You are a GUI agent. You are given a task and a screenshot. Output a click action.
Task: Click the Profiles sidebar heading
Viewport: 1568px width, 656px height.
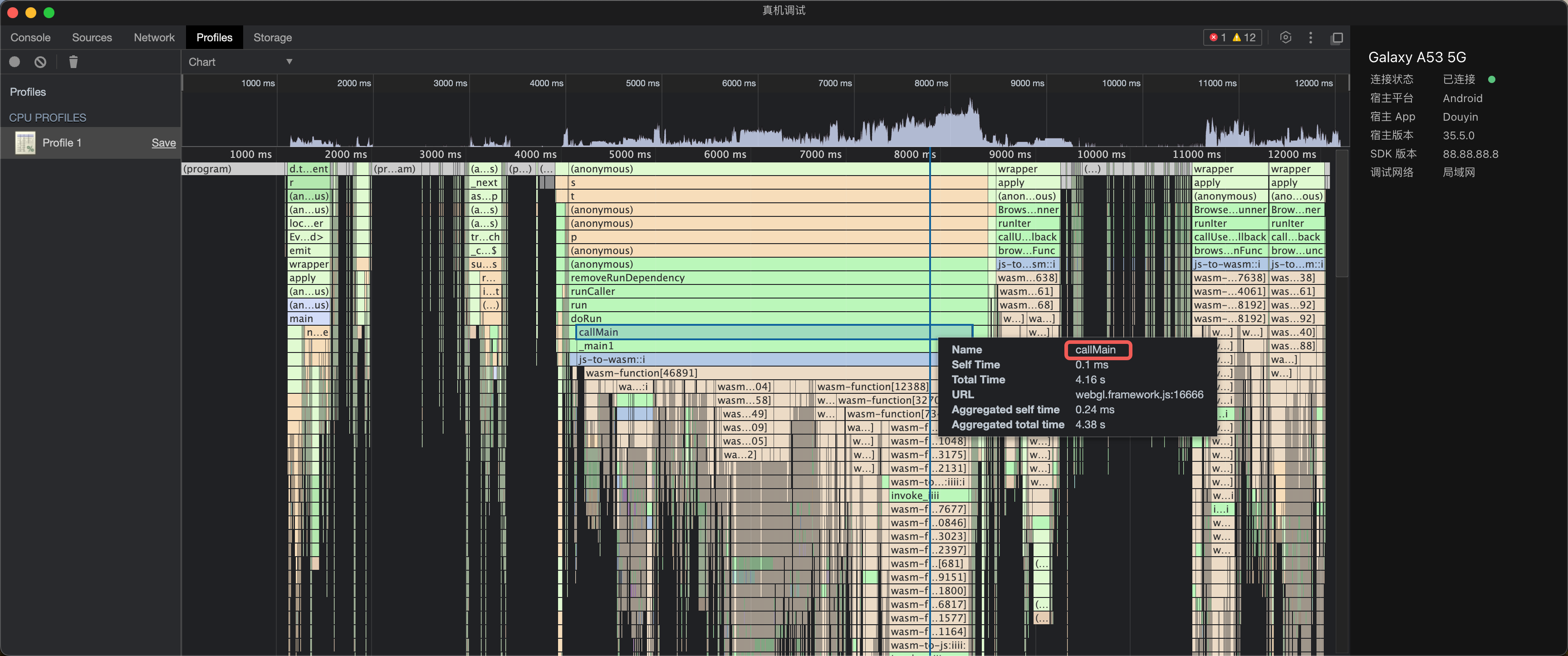point(28,92)
